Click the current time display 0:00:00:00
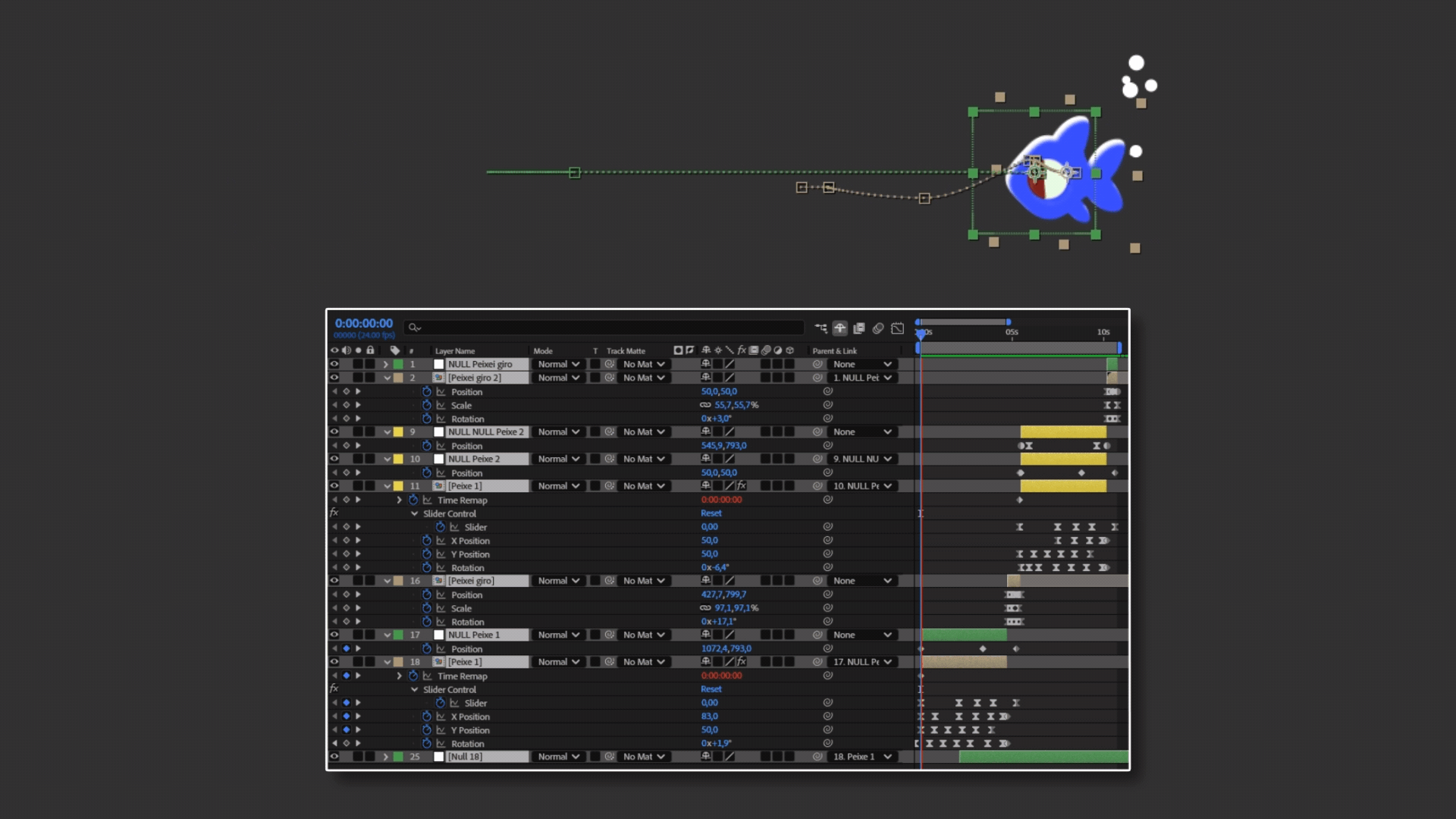This screenshot has height=819, width=1456. tap(364, 323)
